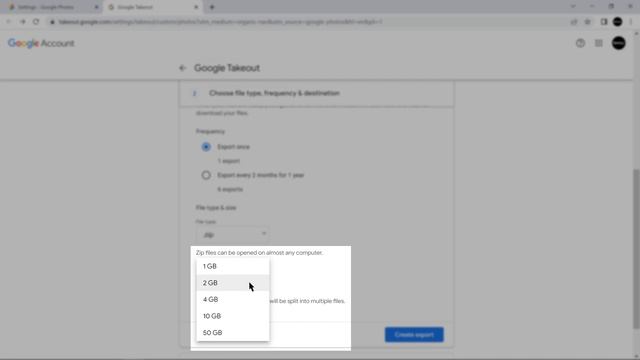Open the Google Account help icon
Image resolution: width=640 pixels, height=360 pixels.
tap(580, 43)
